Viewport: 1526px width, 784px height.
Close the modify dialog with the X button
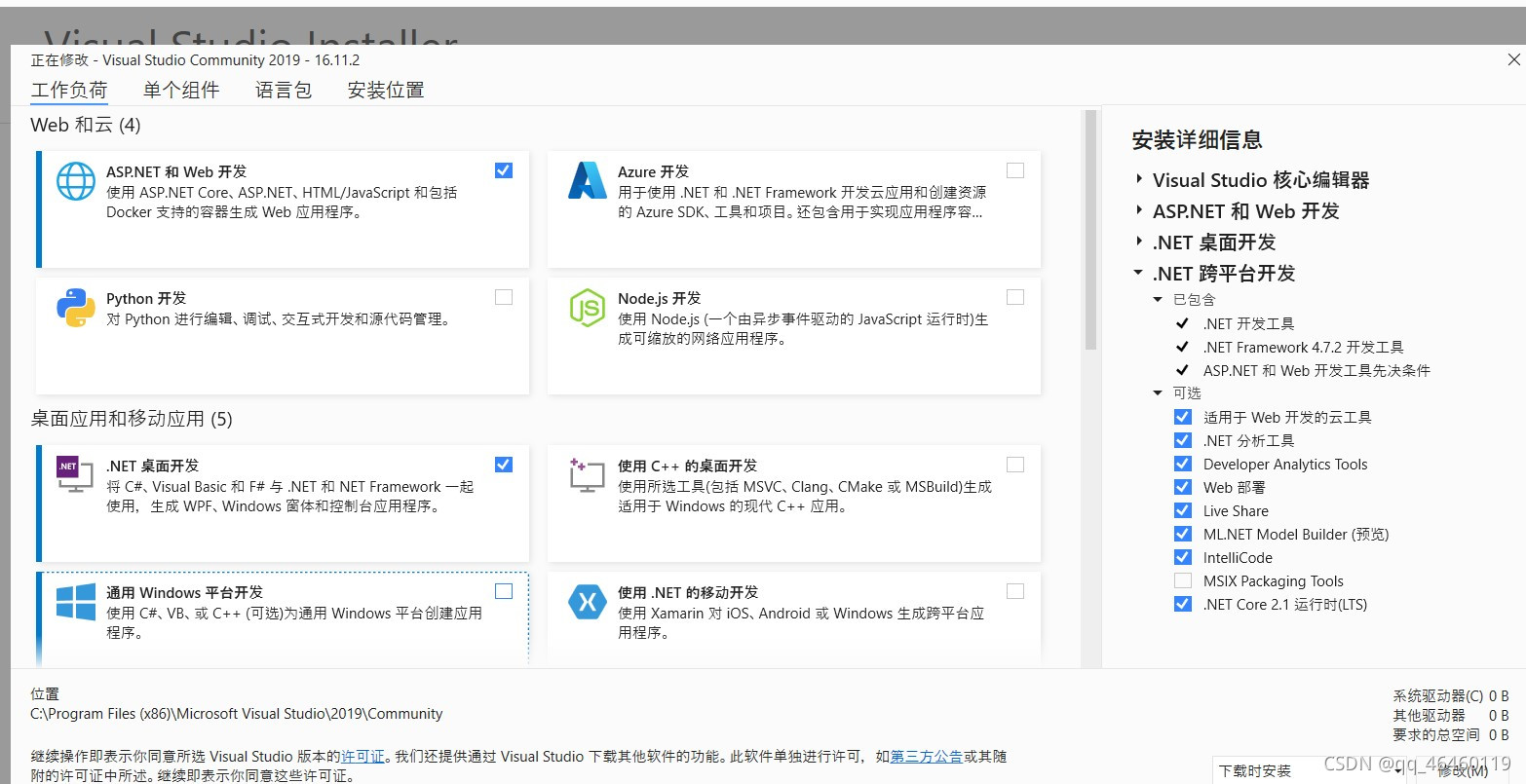point(1513,60)
